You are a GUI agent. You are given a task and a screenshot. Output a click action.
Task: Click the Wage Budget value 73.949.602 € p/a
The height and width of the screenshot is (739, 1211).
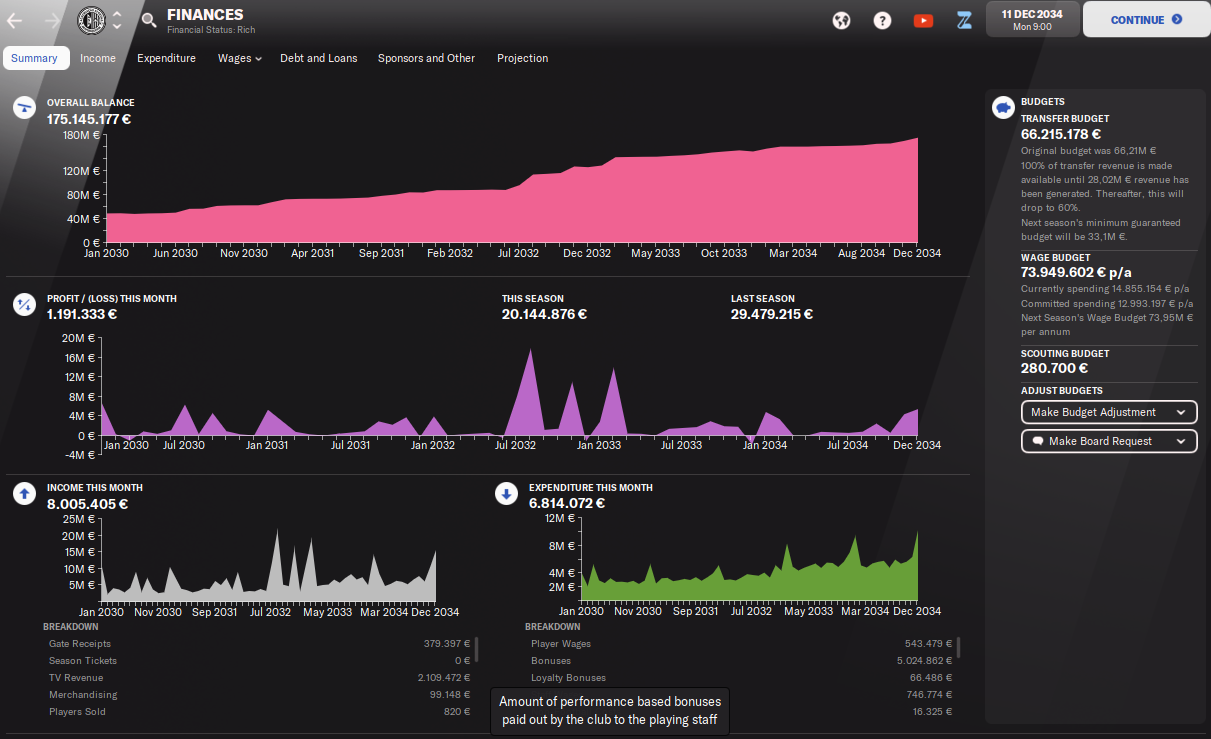click(x=1075, y=272)
